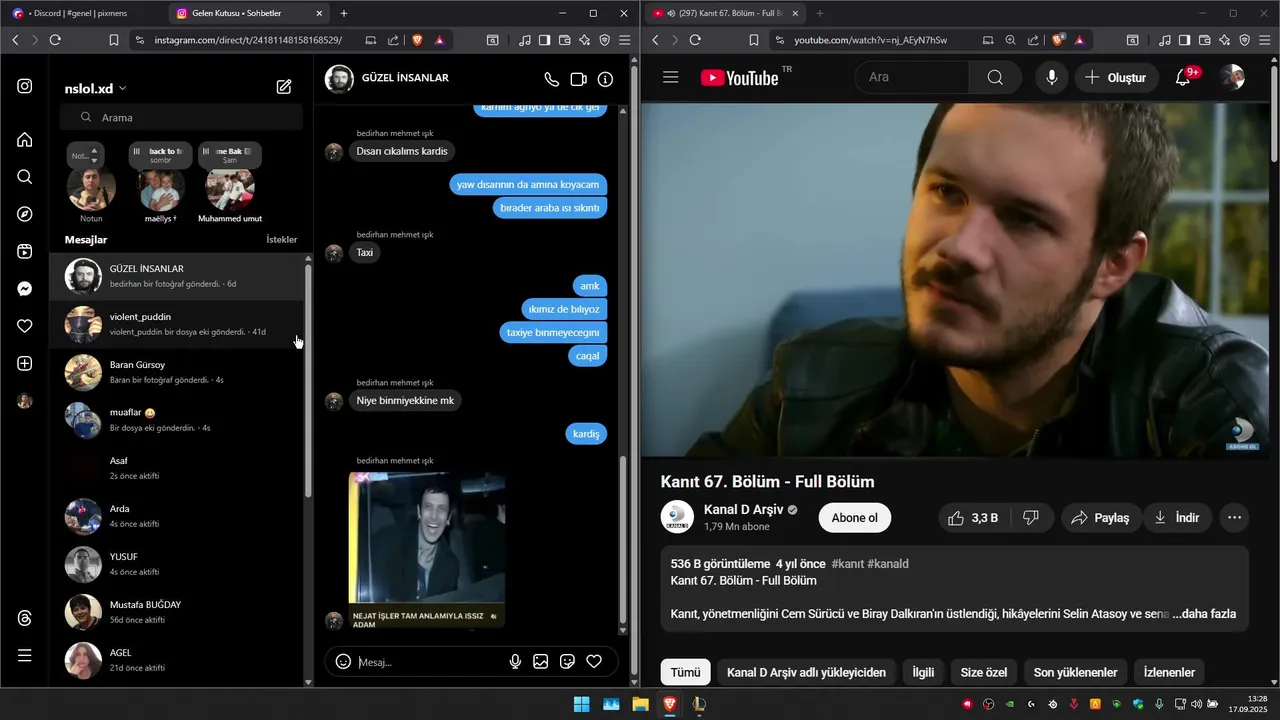Select İzlenenler filter chip
Screen dimensions: 1280x720
point(1169,672)
